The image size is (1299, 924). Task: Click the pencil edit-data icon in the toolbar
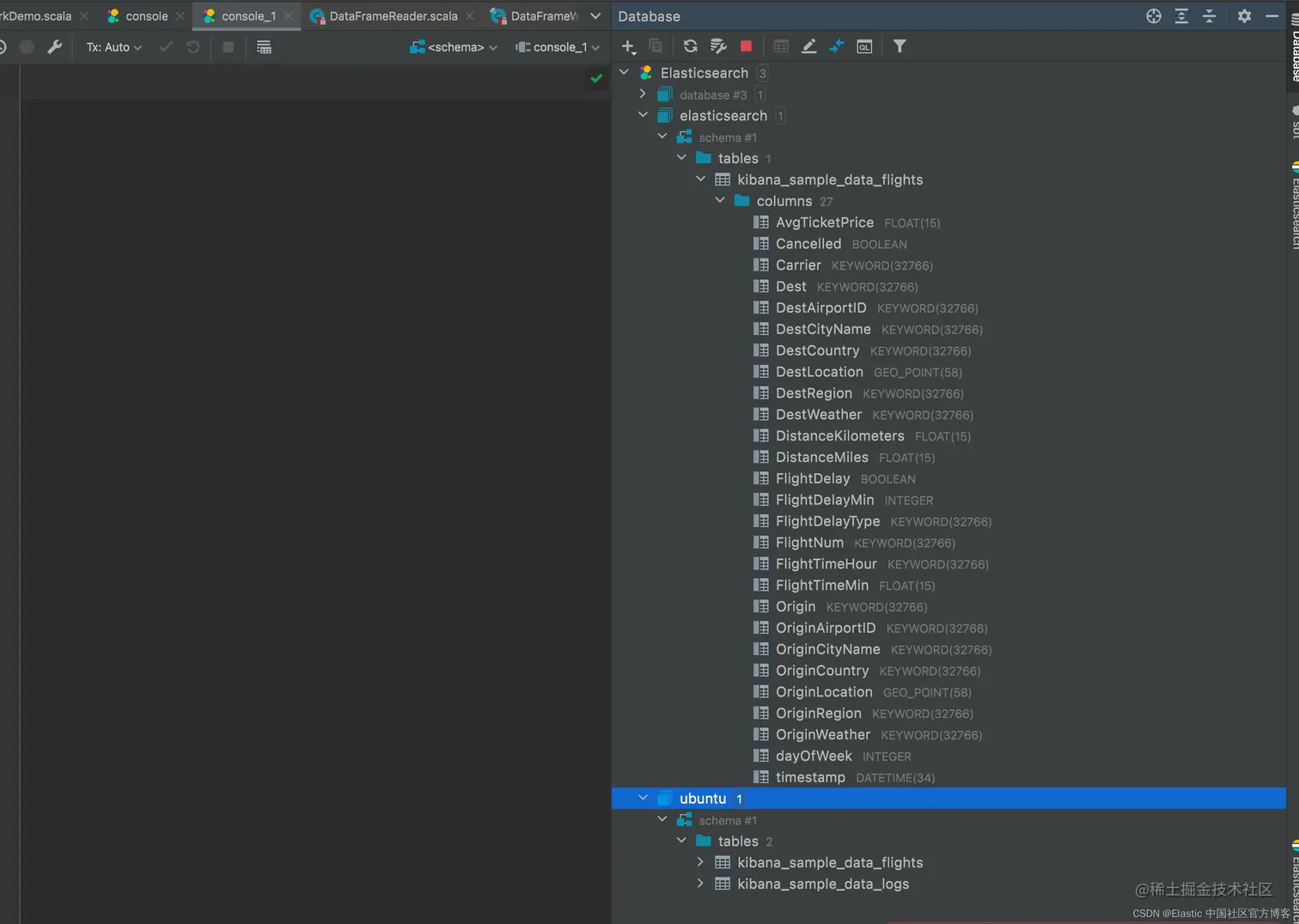808,46
